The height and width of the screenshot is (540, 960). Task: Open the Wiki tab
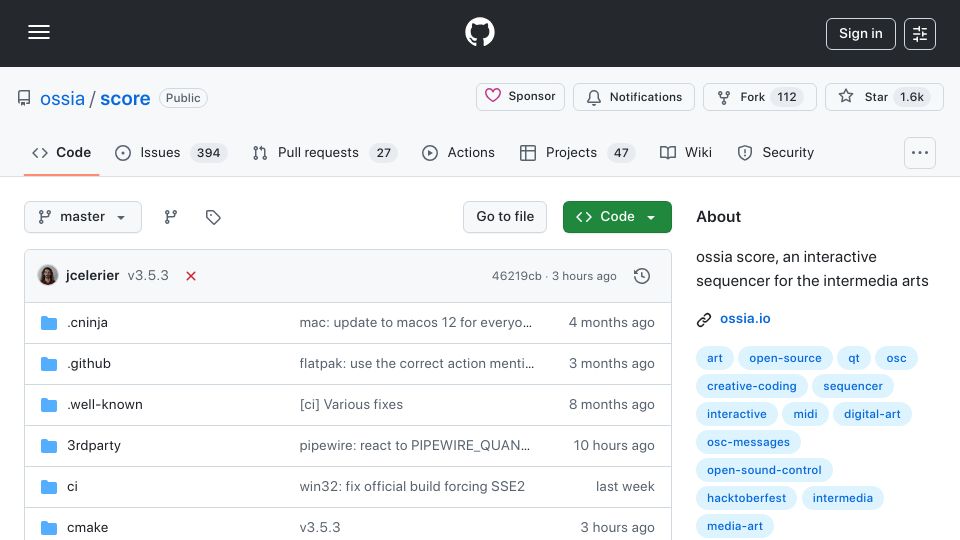(x=685, y=152)
